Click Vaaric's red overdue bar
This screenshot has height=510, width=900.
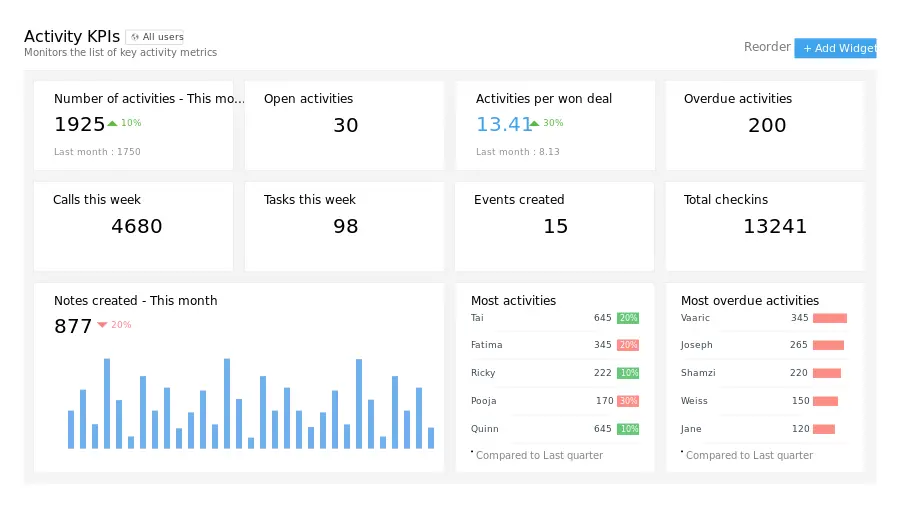pos(830,318)
